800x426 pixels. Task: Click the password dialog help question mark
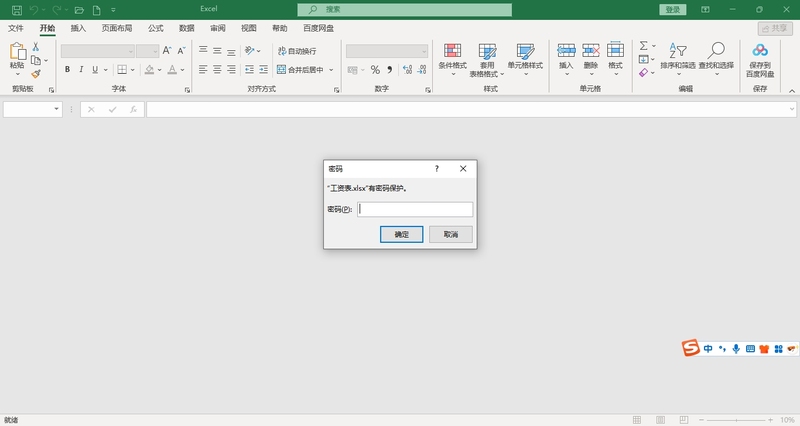coord(437,169)
